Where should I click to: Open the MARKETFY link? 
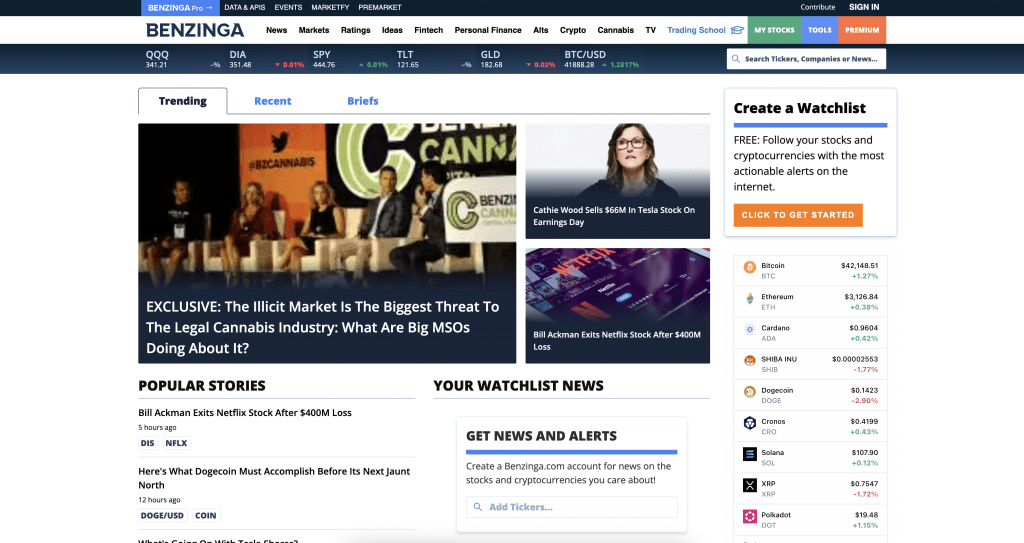pyautogui.click(x=330, y=7)
